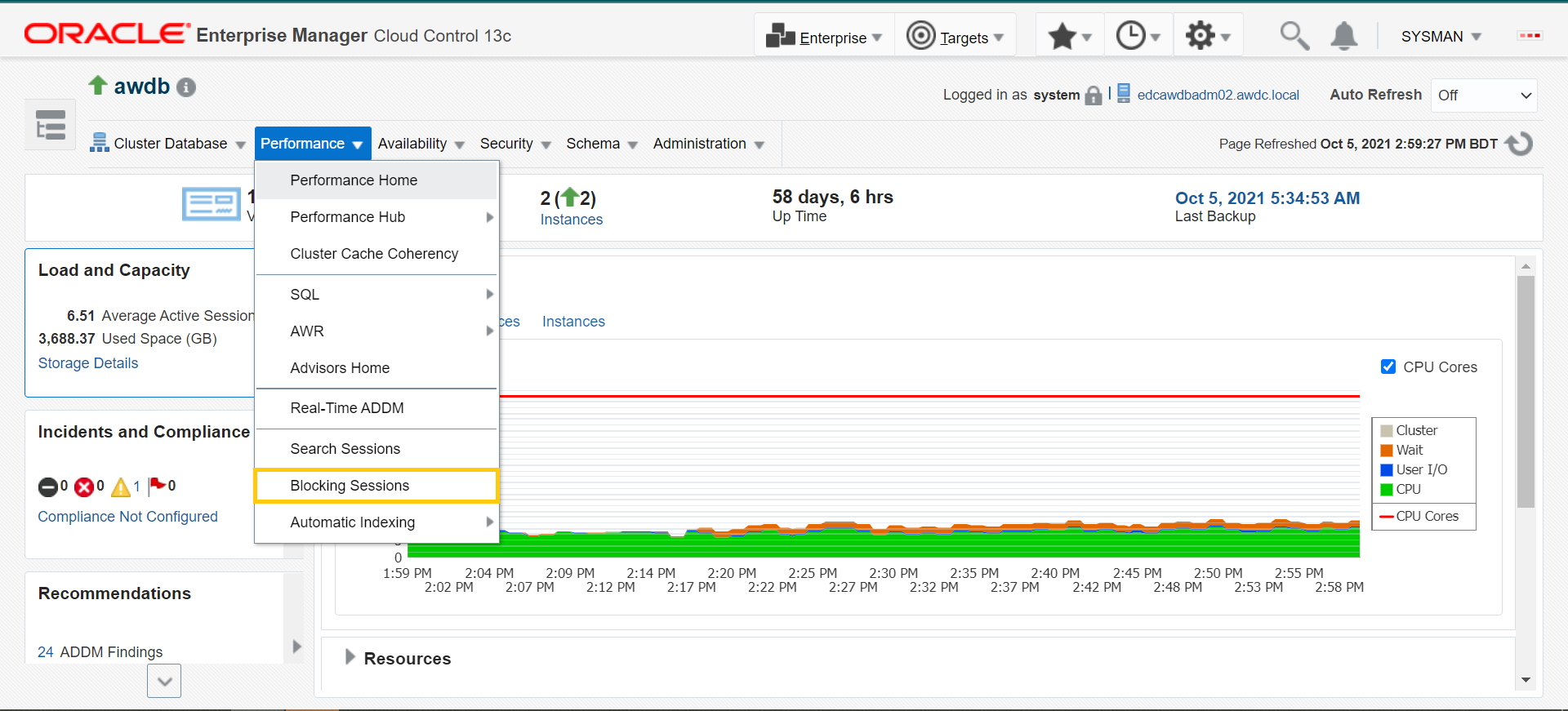Click the green up-status arrow next to awdb
The width and height of the screenshot is (1568, 711).
click(x=98, y=85)
